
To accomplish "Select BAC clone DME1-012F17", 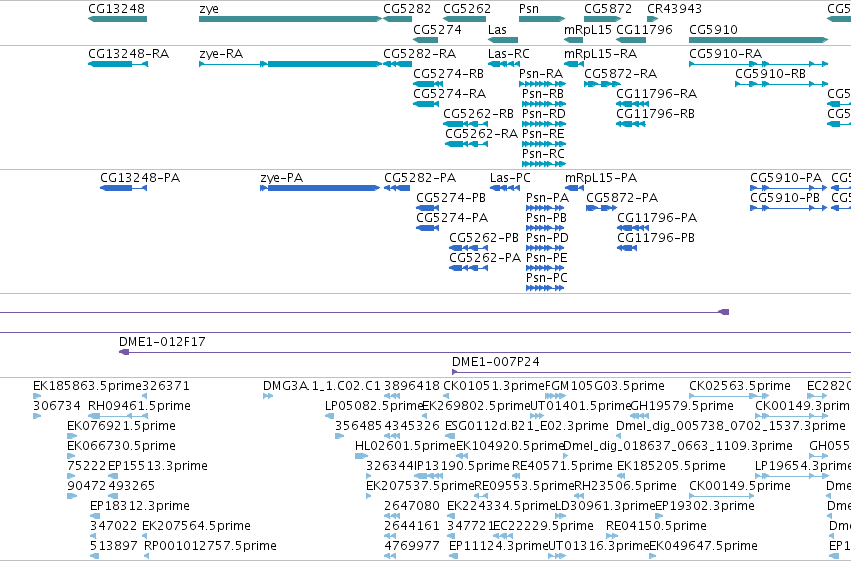I will (x=162, y=341).
